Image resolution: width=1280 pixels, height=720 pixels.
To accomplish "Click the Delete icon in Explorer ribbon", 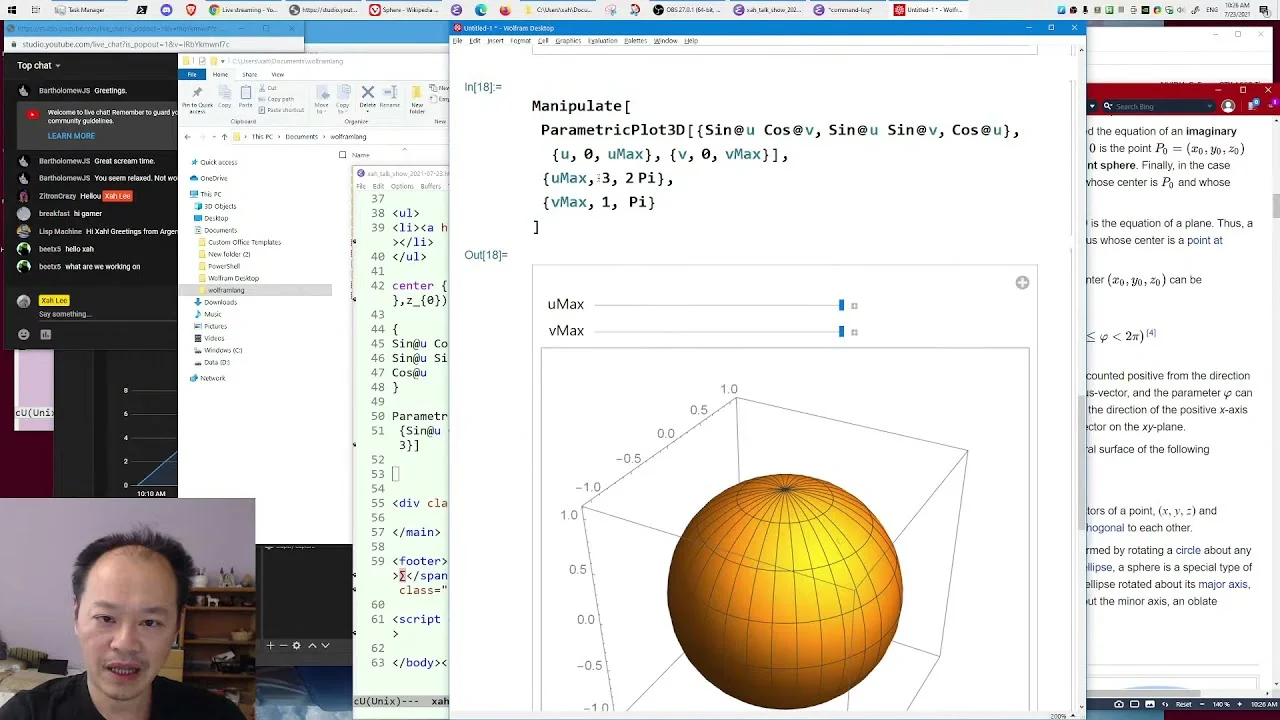I will click(x=367, y=96).
